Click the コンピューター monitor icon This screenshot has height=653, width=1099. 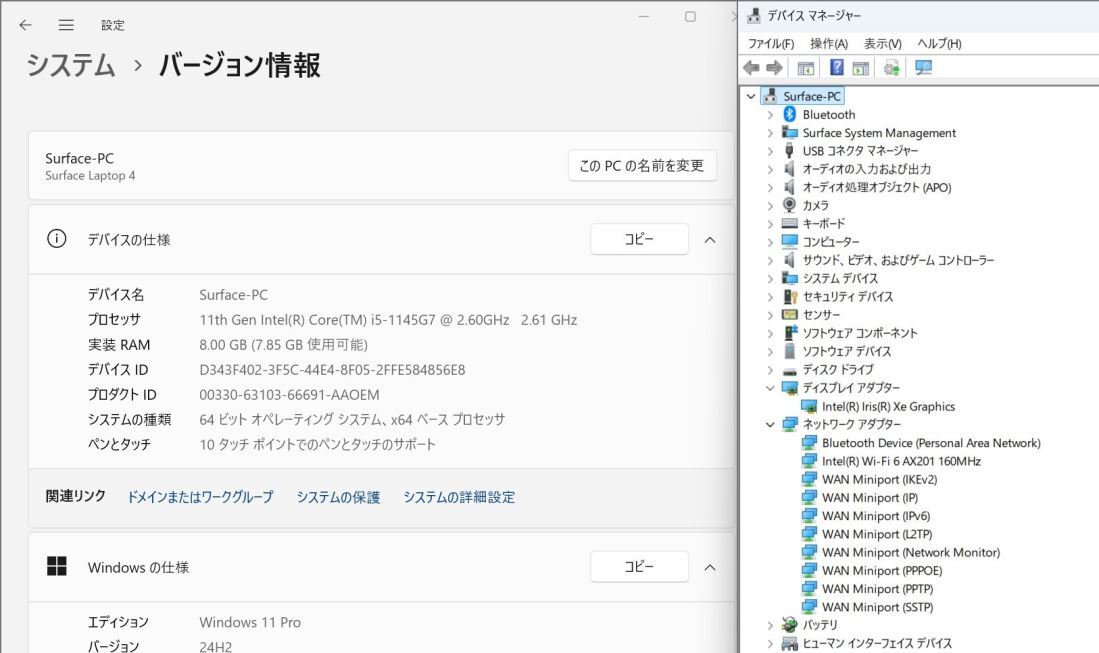[790, 242]
